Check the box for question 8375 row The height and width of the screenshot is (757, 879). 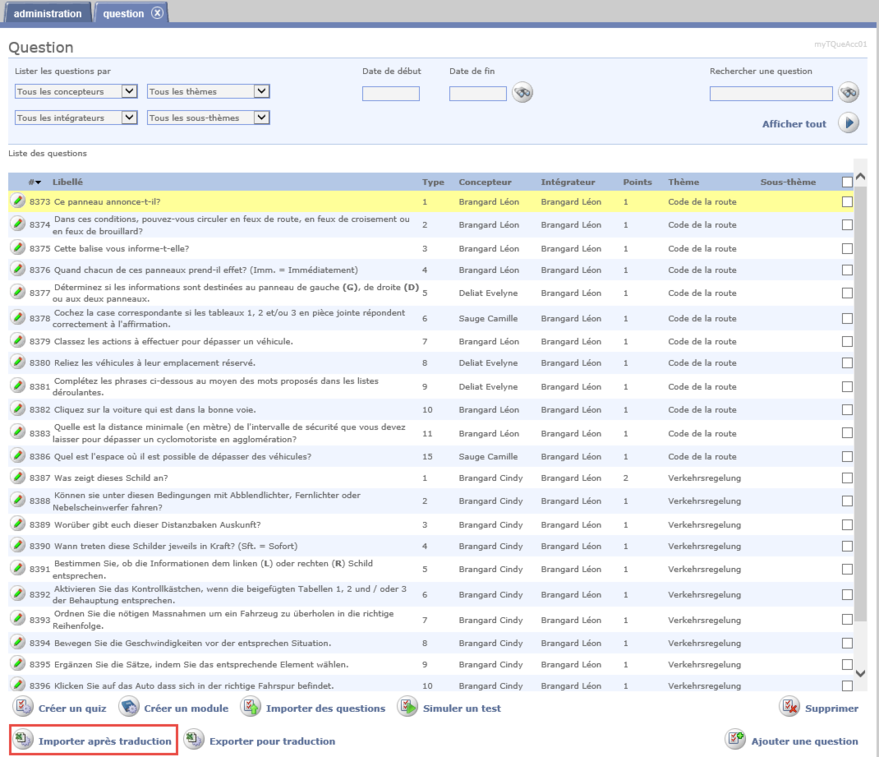(x=847, y=249)
